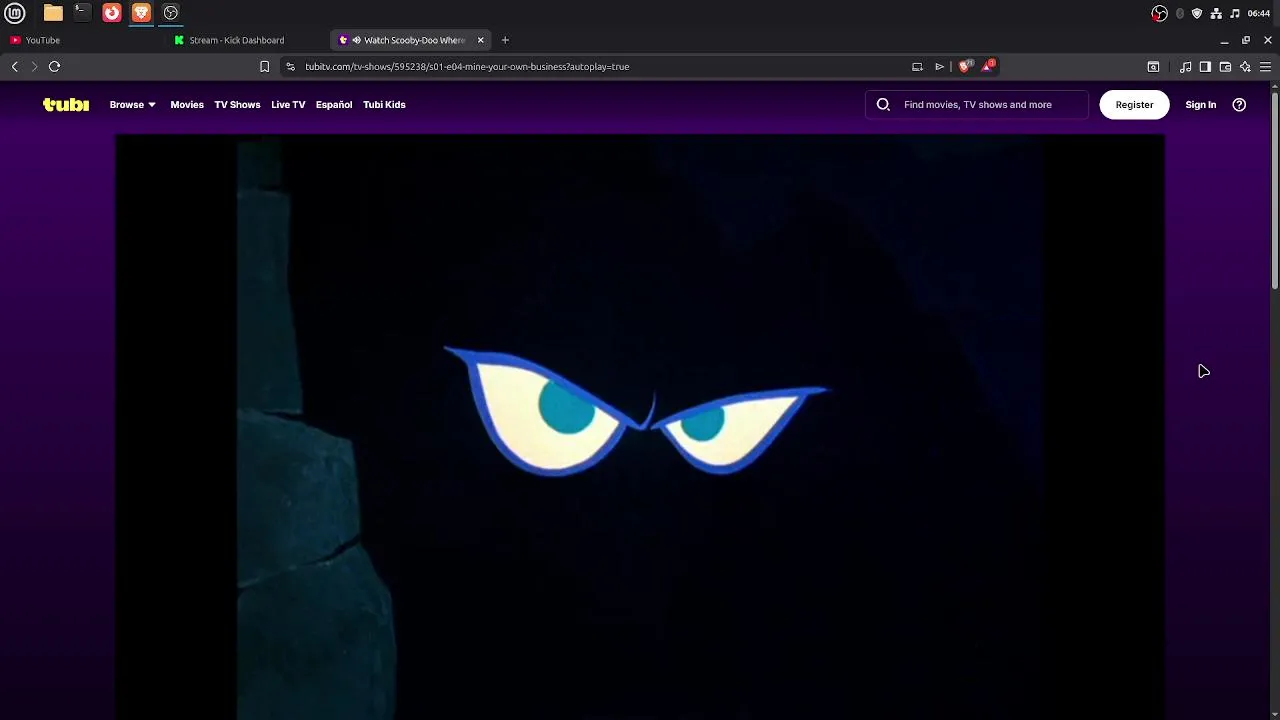Open a new browser tab

[x=505, y=40]
